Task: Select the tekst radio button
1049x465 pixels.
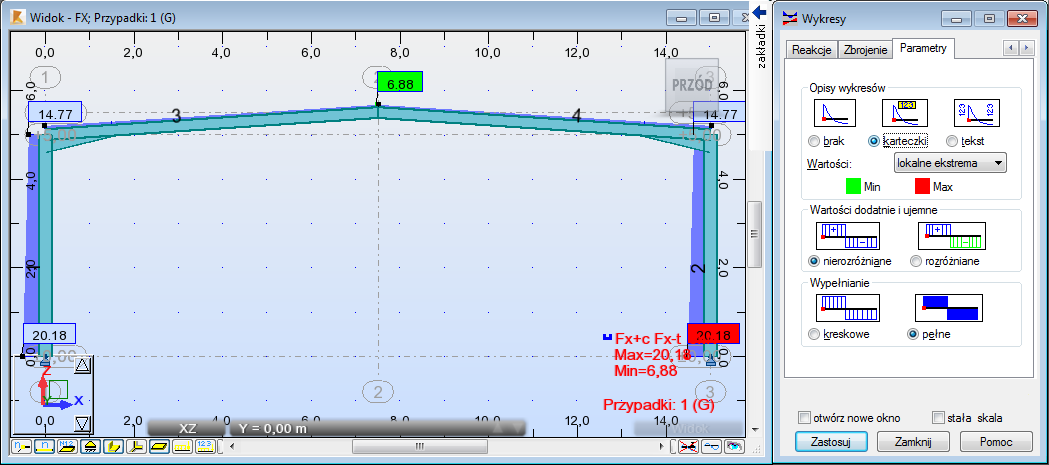Action: [952, 141]
